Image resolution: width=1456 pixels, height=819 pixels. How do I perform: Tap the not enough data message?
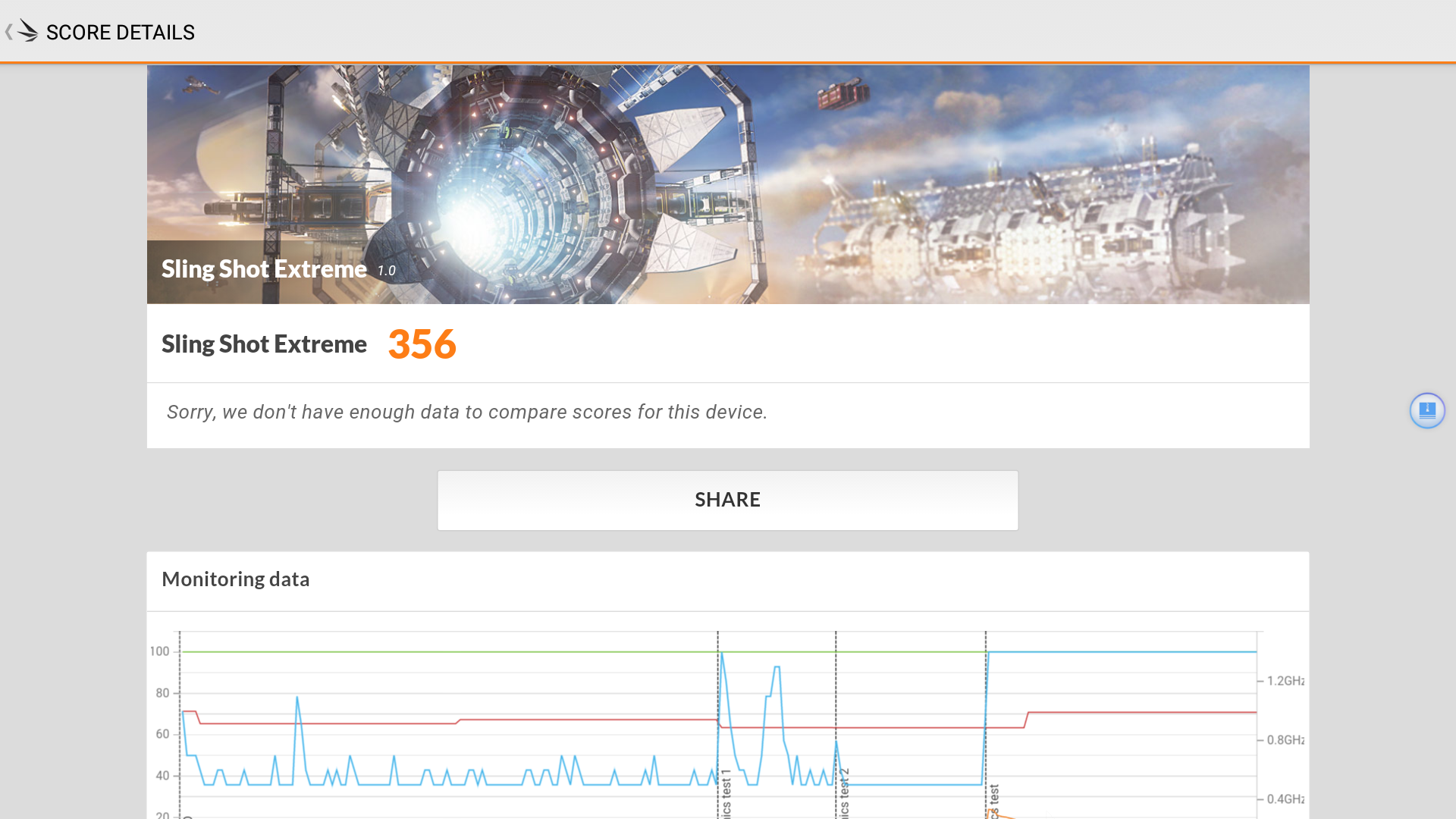pos(466,412)
